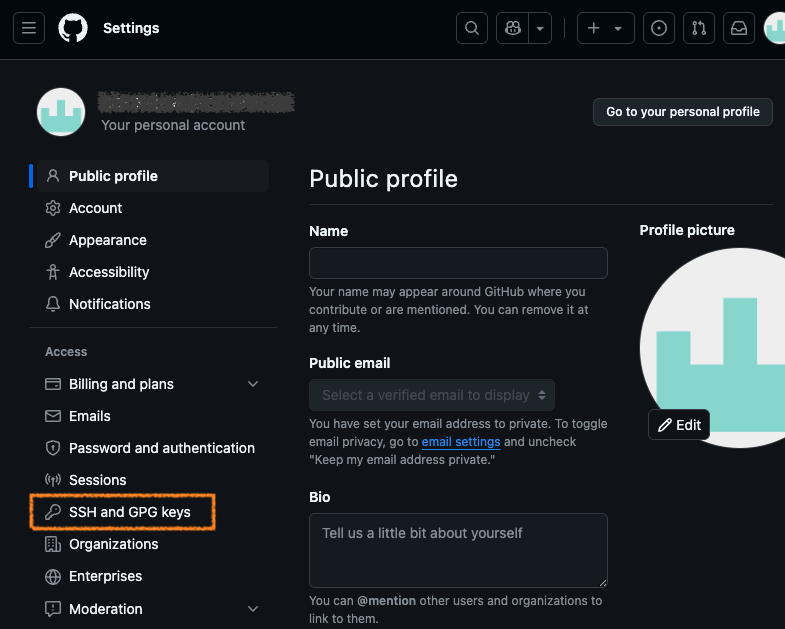Expand the Billing and plans chevron
785x629 pixels.
(x=253, y=384)
